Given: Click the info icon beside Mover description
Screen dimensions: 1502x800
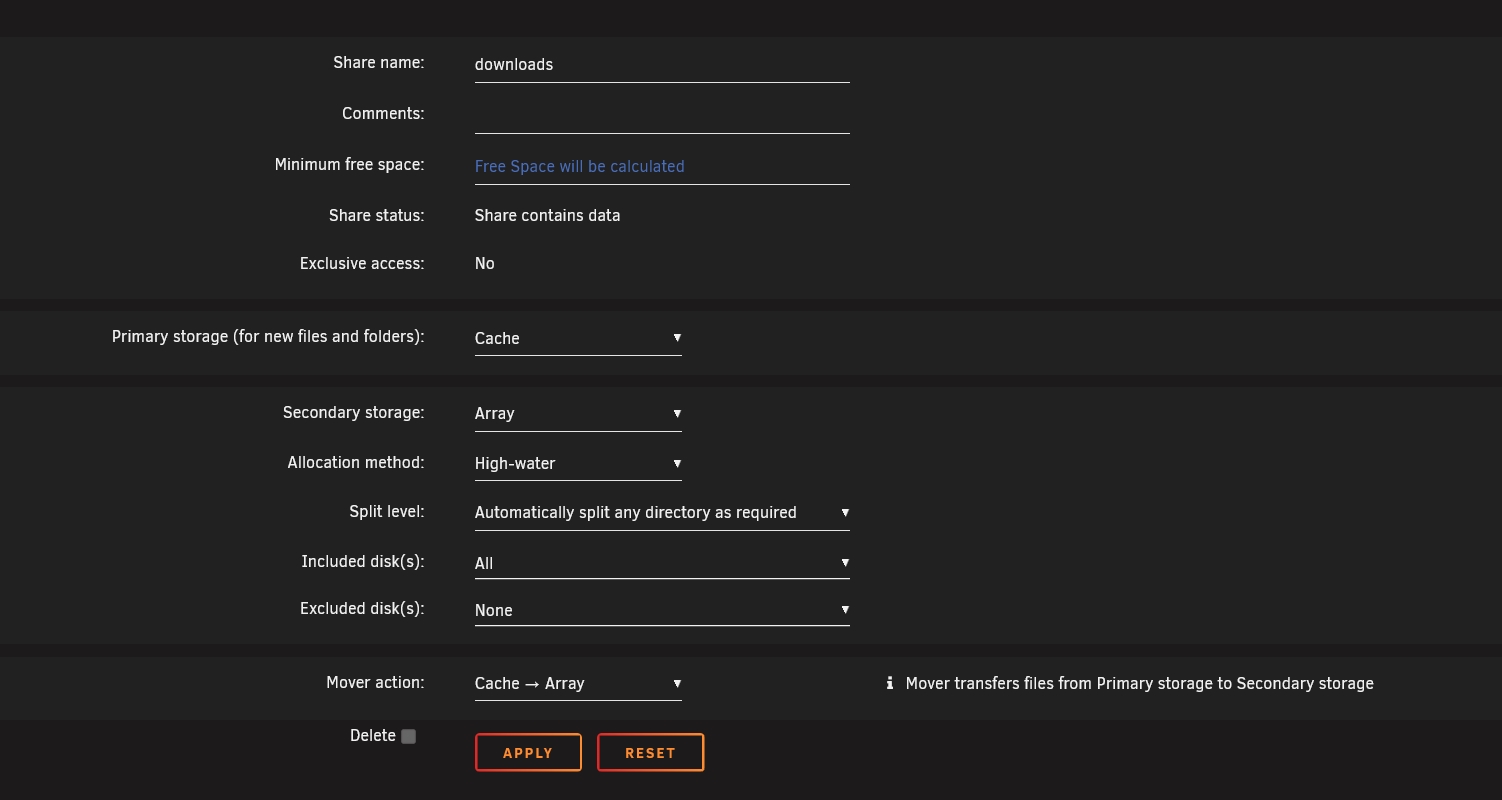Looking at the screenshot, I should [x=889, y=683].
